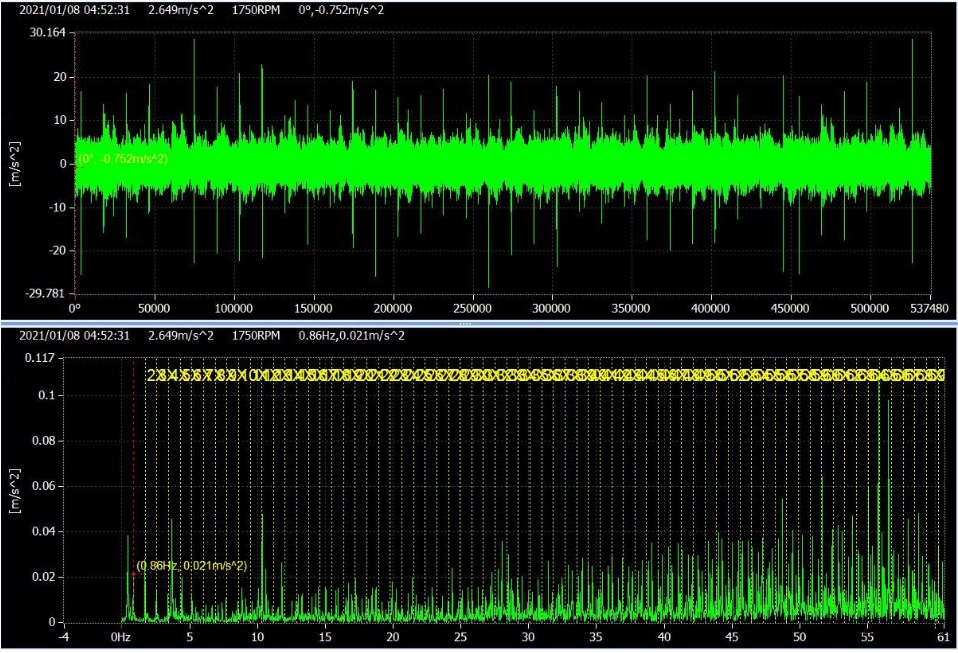This screenshot has height=653, width=958.
Task: Click the 250000 tick on the waveform x-axis
Action: 472,309
